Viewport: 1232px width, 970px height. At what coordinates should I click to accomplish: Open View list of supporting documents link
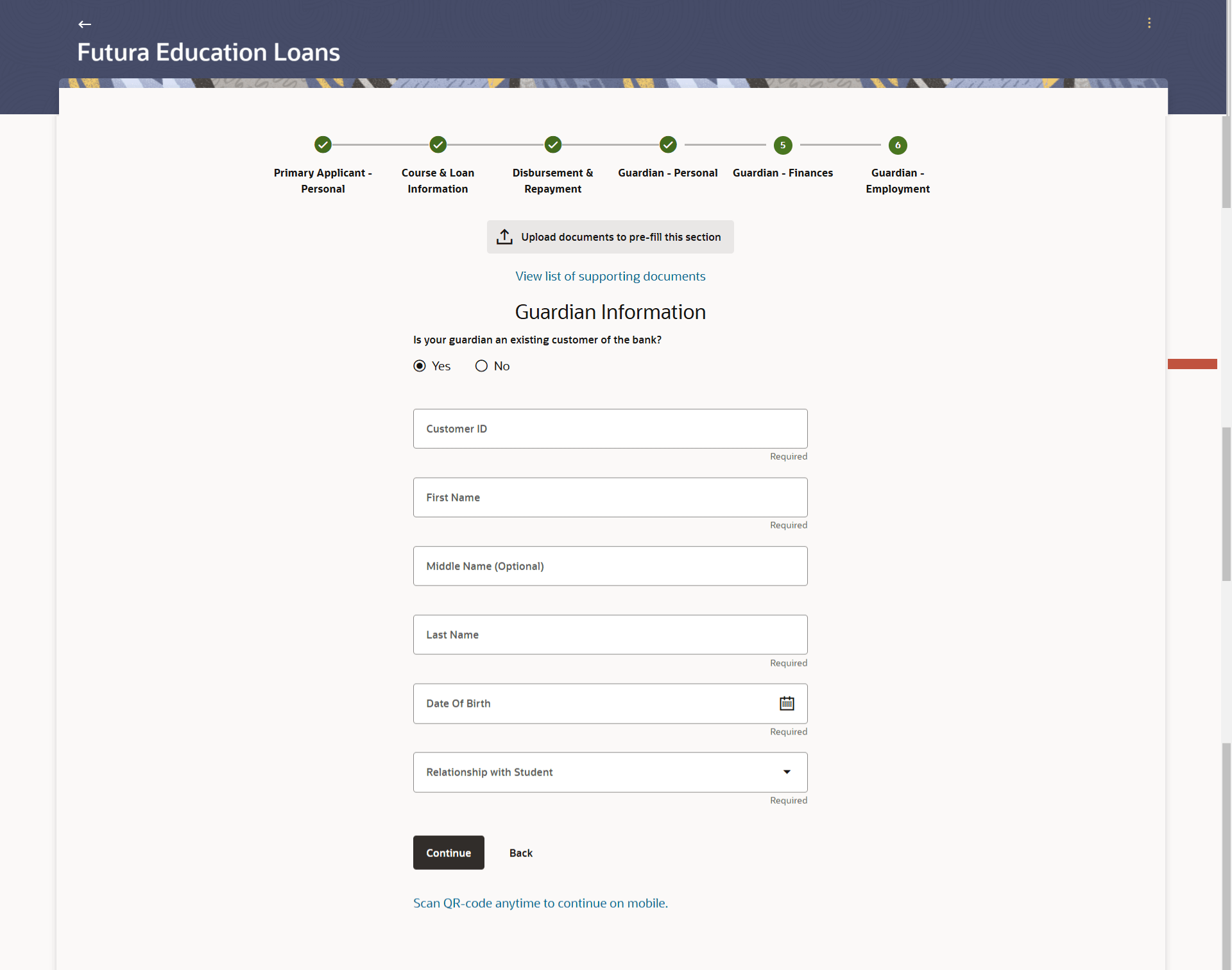point(610,276)
